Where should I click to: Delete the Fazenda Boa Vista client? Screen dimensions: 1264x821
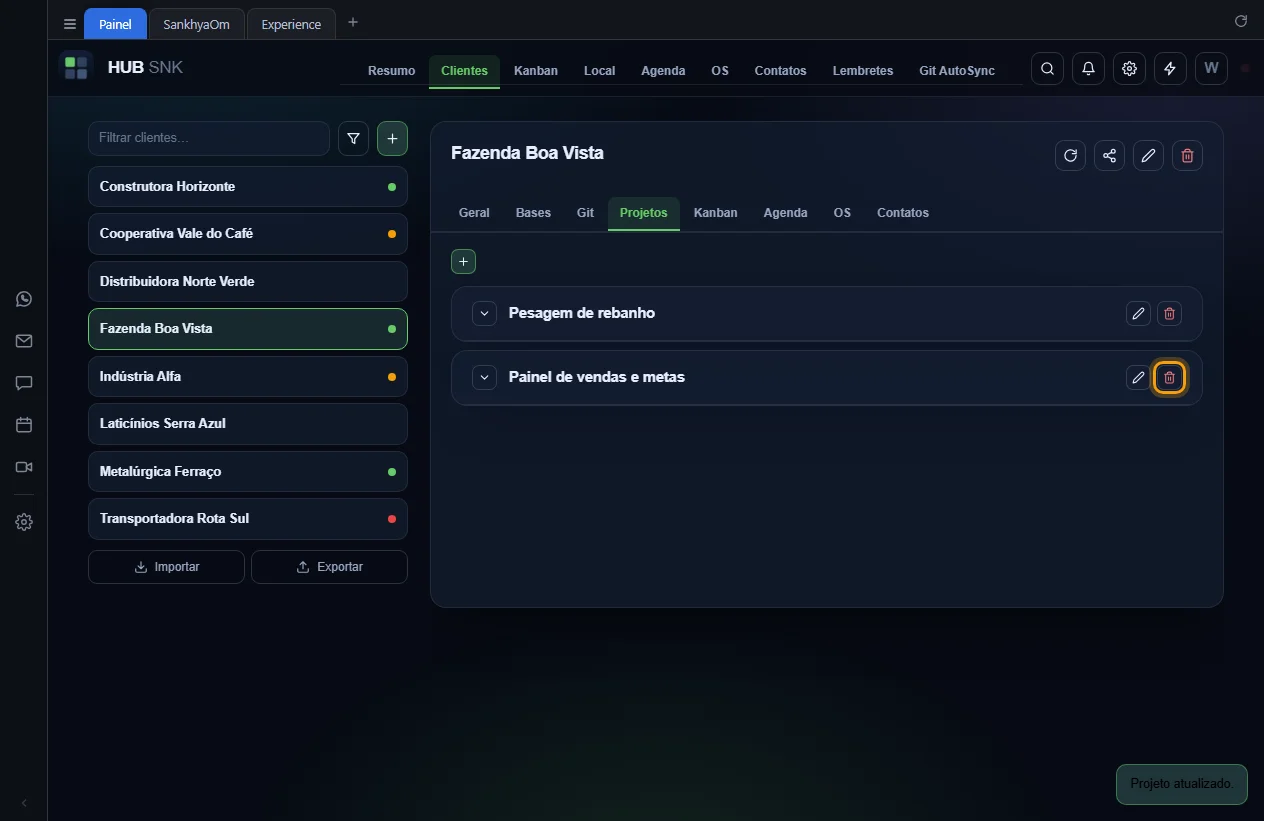(1187, 155)
